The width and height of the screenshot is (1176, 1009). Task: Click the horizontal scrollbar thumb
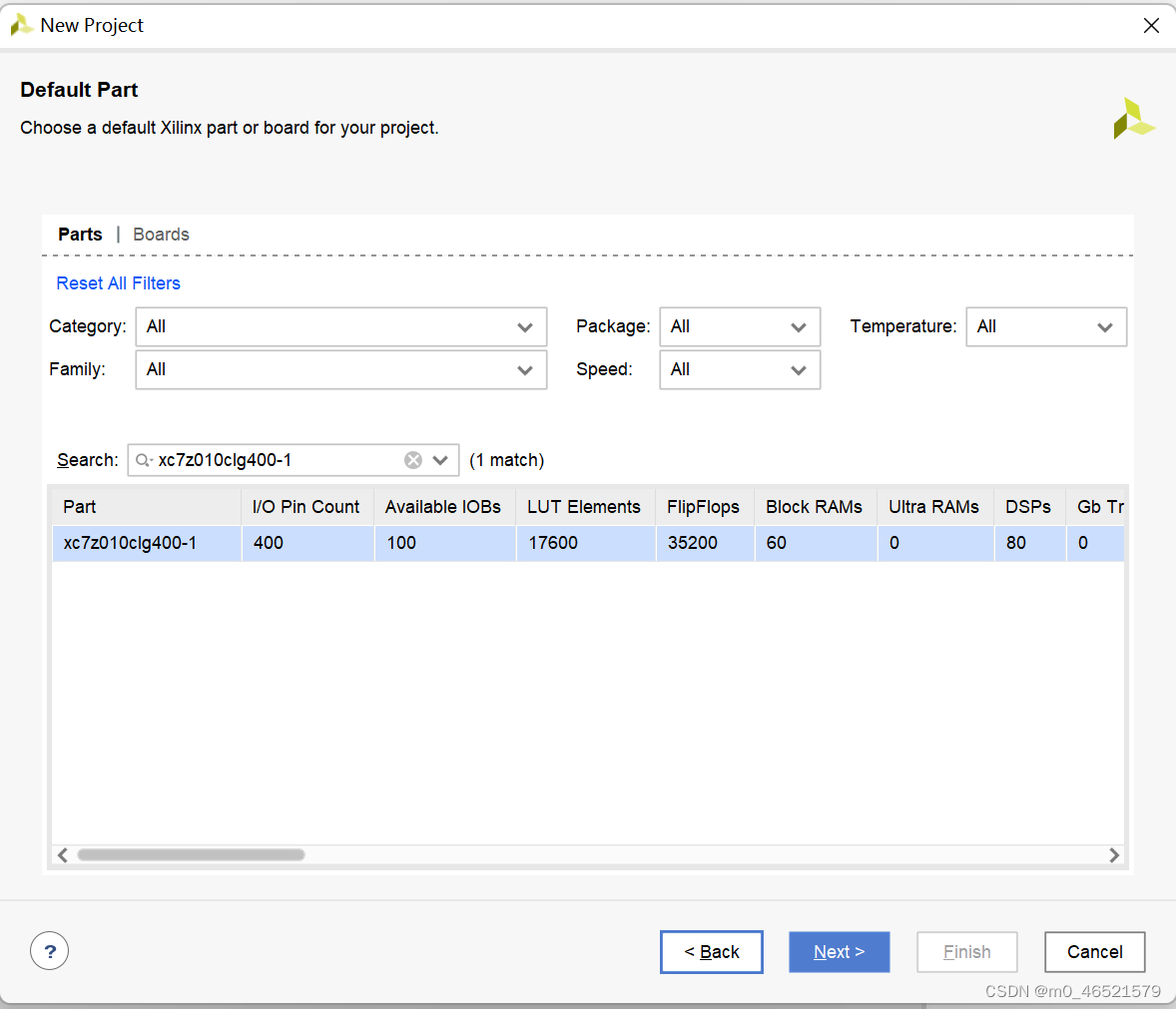point(192,855)
